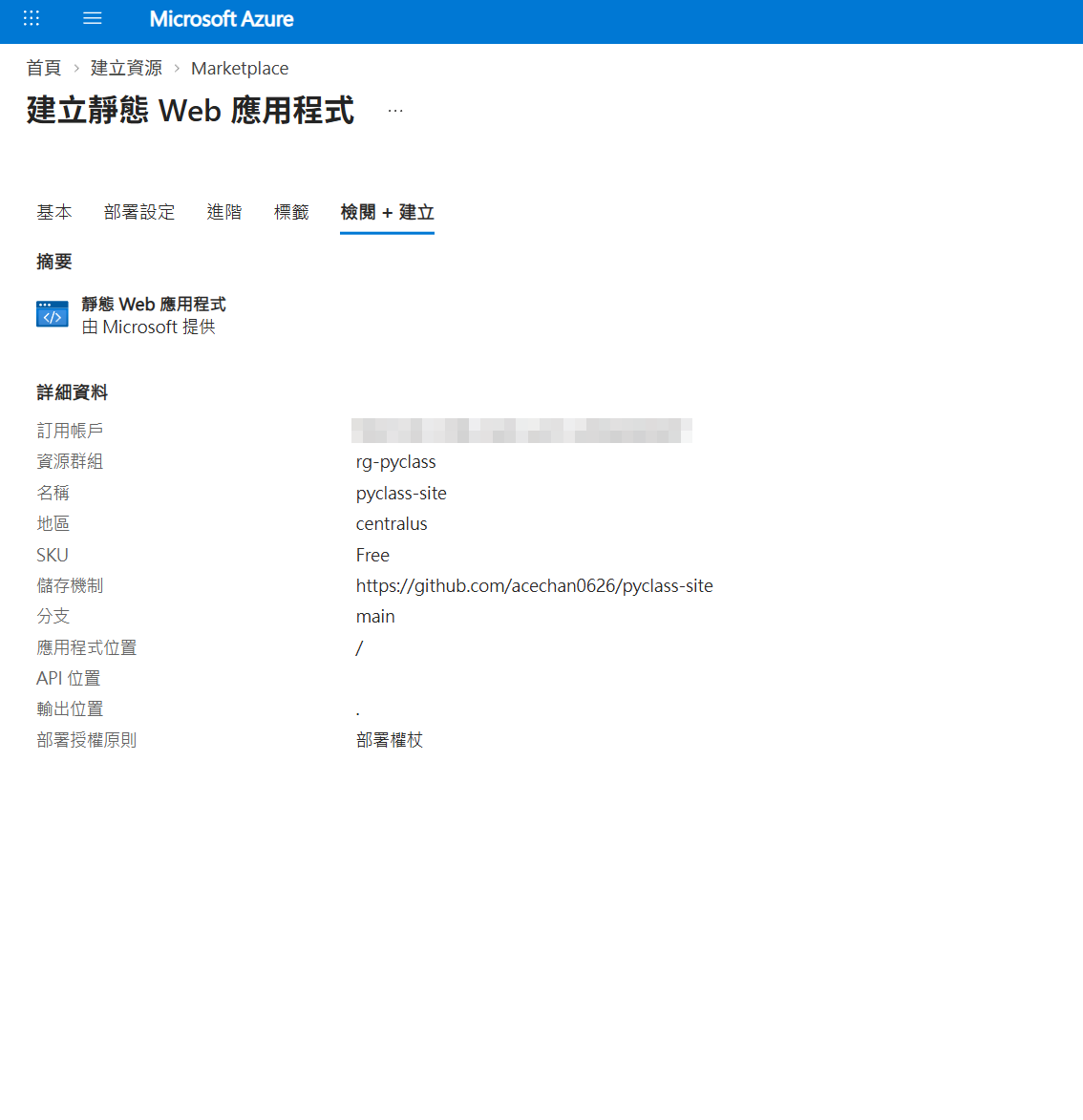1083x1120 pixels.
Task: Click the 由 Microsoft 提供 text
Action: click(149, 328)
